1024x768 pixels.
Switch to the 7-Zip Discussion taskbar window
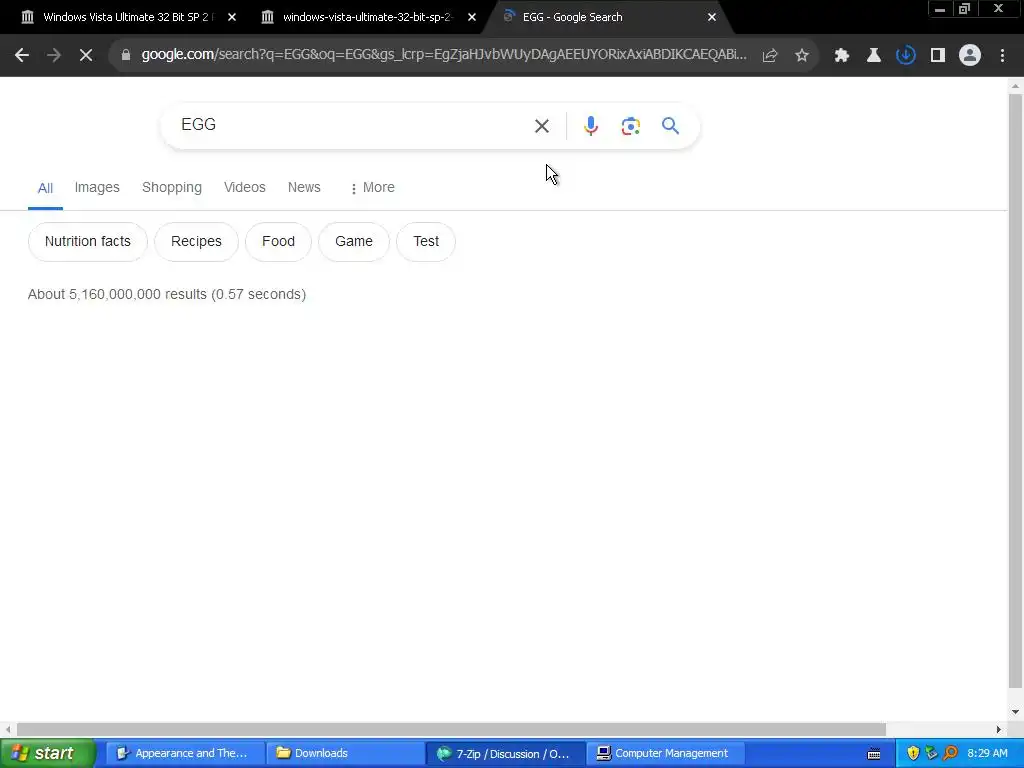505,754
